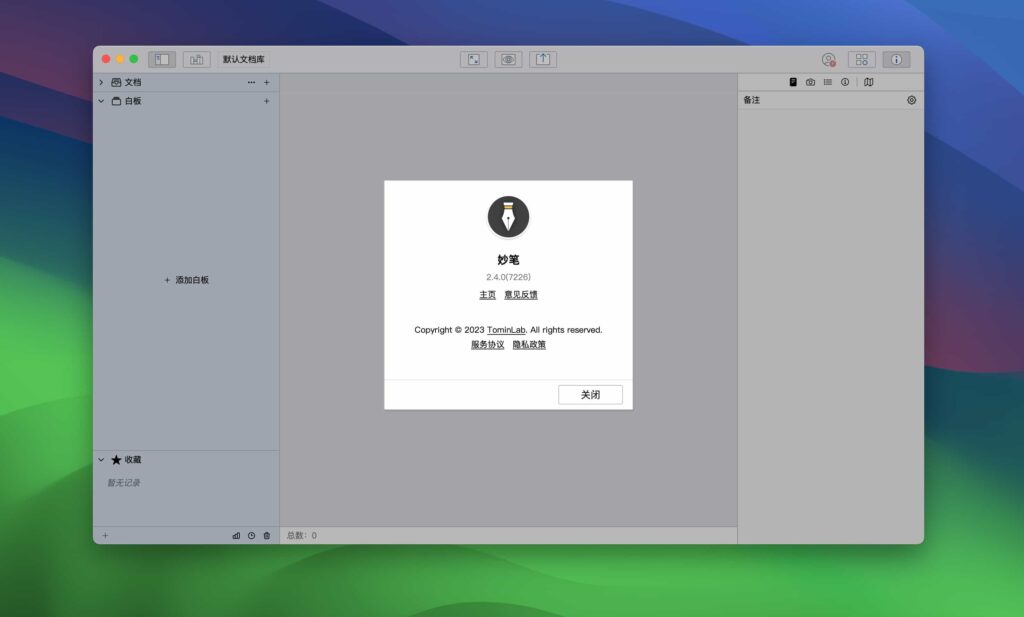Toggle the sidebar with the leftmost toolbar icon
1024x617 pixels.
(x=161, y=59)
